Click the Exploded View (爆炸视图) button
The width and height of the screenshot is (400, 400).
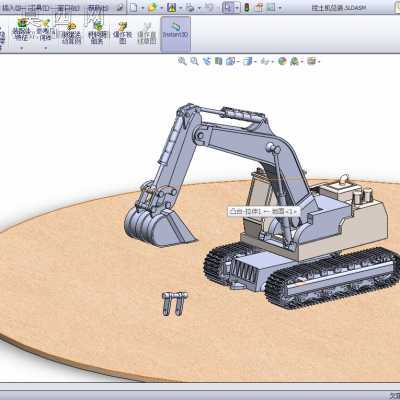click(123, 33)
